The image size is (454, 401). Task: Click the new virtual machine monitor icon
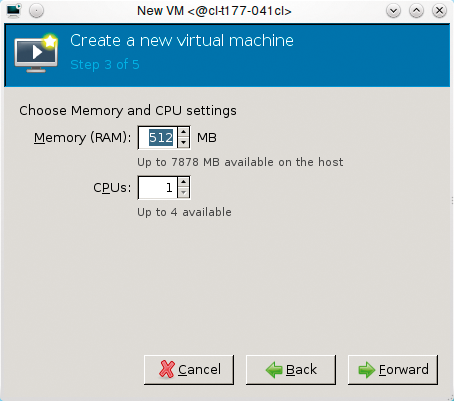click(36, 53)
